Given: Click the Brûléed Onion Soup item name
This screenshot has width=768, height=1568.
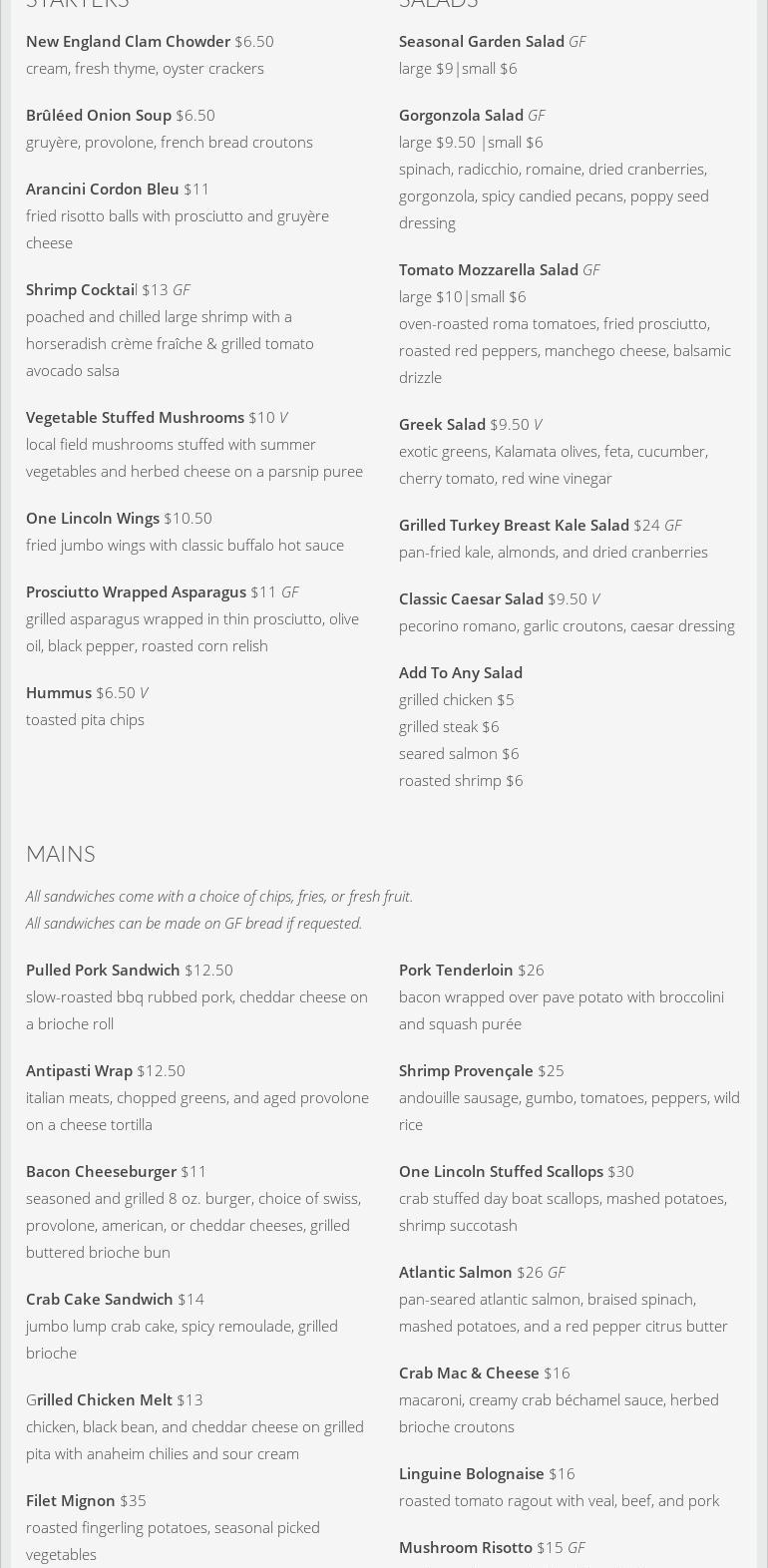Looking at the screenshot, I should [x=99, y=115].
